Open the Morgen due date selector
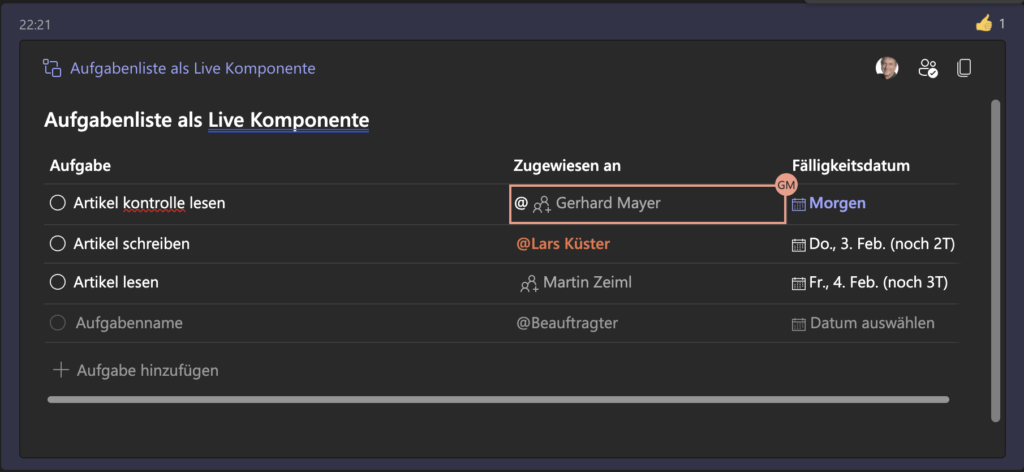Viewport: 1024px width, 472px height. click(829, 203)
